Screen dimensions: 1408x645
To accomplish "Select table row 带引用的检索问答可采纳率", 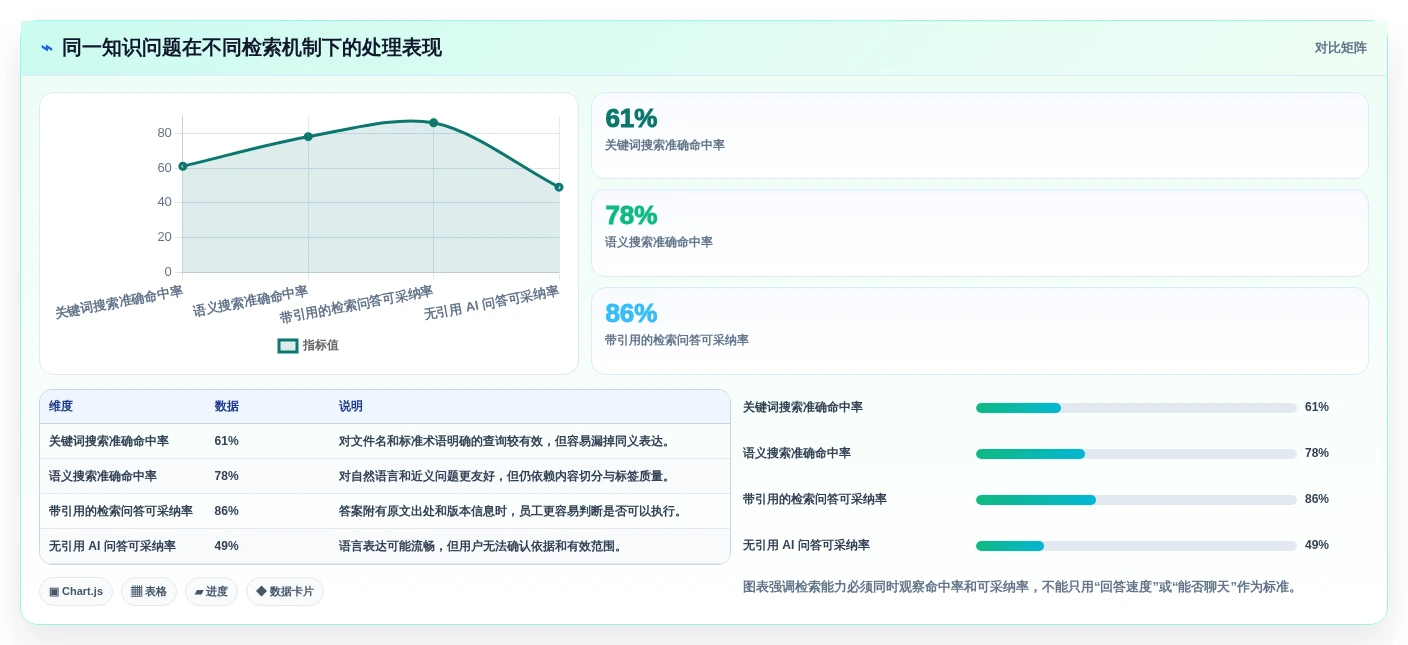I will (385, 511).
